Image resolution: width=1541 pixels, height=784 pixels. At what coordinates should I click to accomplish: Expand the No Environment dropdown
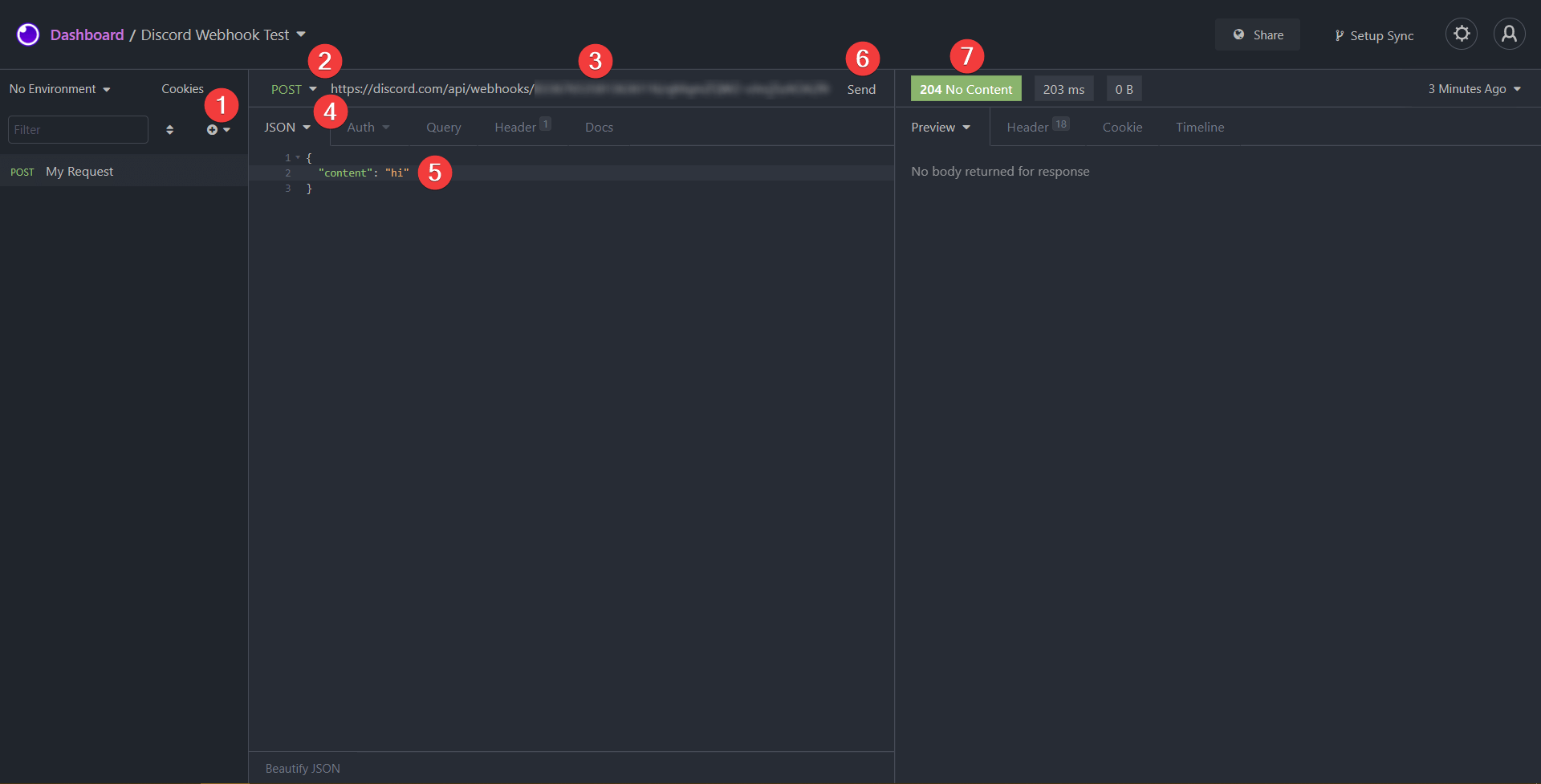click(59, 89)
